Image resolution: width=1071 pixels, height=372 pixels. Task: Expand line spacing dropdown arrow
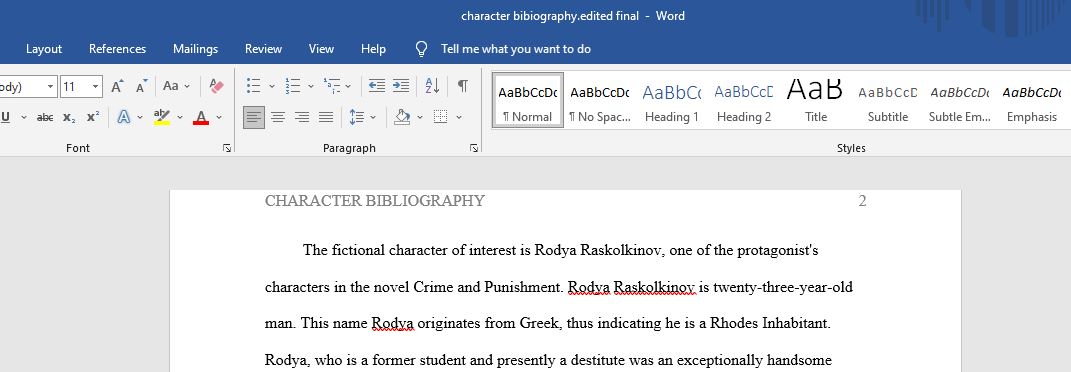pyautogui.click(x=373, y=117)
